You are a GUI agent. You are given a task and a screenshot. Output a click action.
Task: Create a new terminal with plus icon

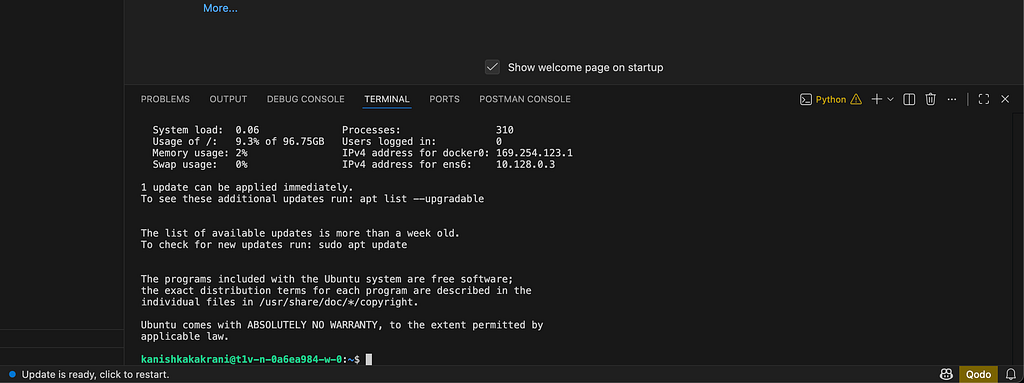click(x=876, y=99)
